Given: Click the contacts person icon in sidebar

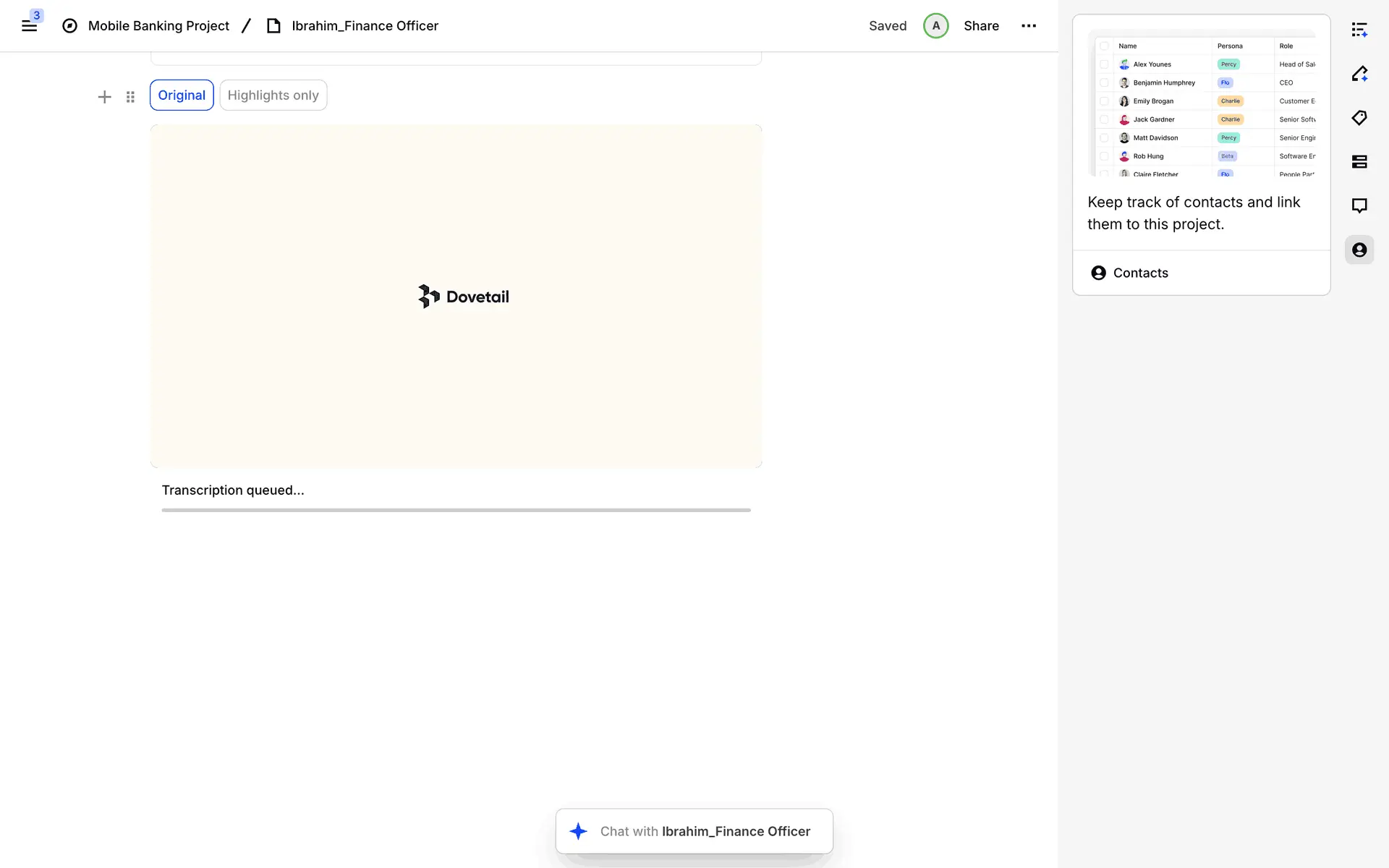Looking at the screenshot, I should pyautogui.click(x=1359, y=250).
